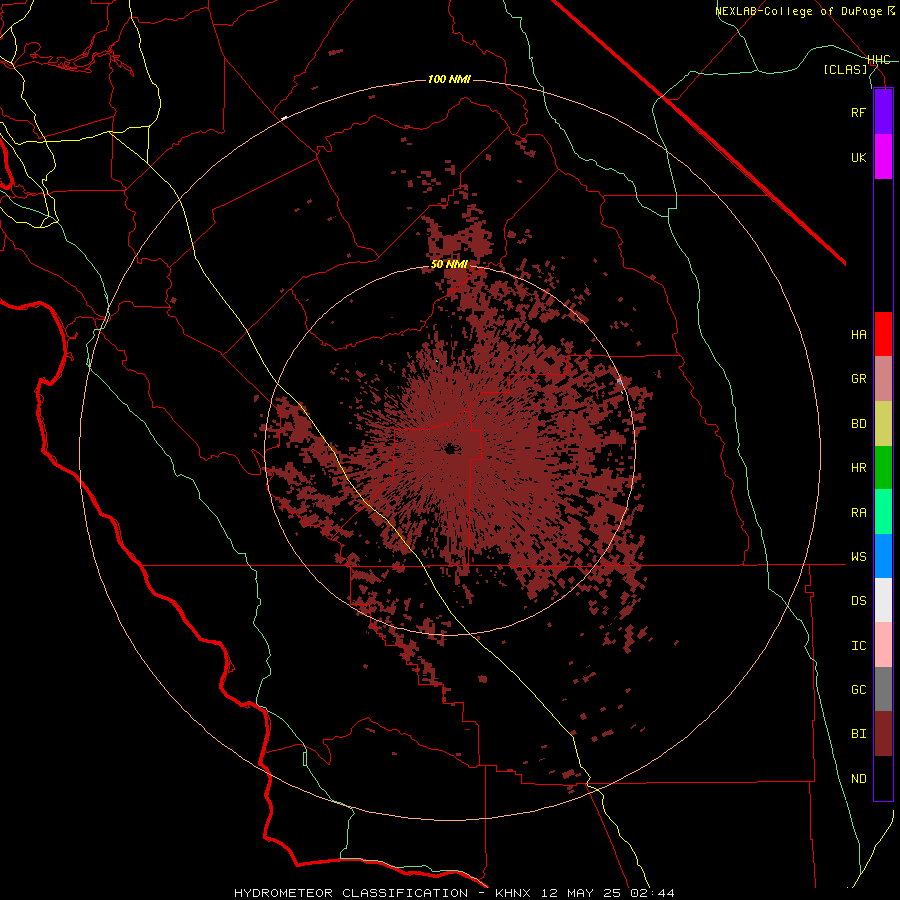900x900 pixels.
Task: Click the GC gray legend swatch
Action: tap(883, 689)
